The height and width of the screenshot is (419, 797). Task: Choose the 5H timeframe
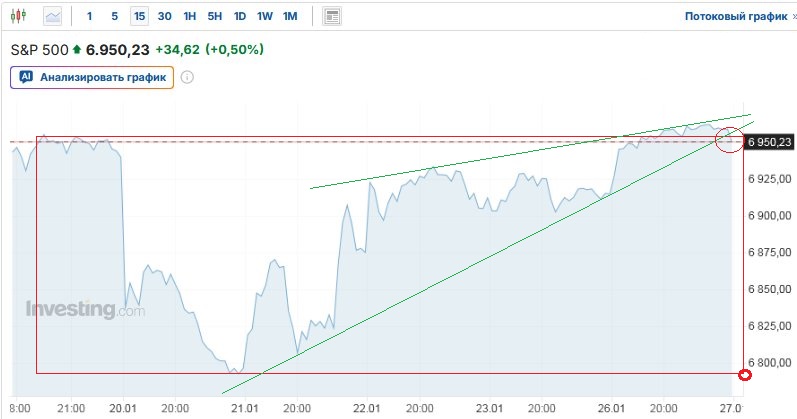(215, 17)
